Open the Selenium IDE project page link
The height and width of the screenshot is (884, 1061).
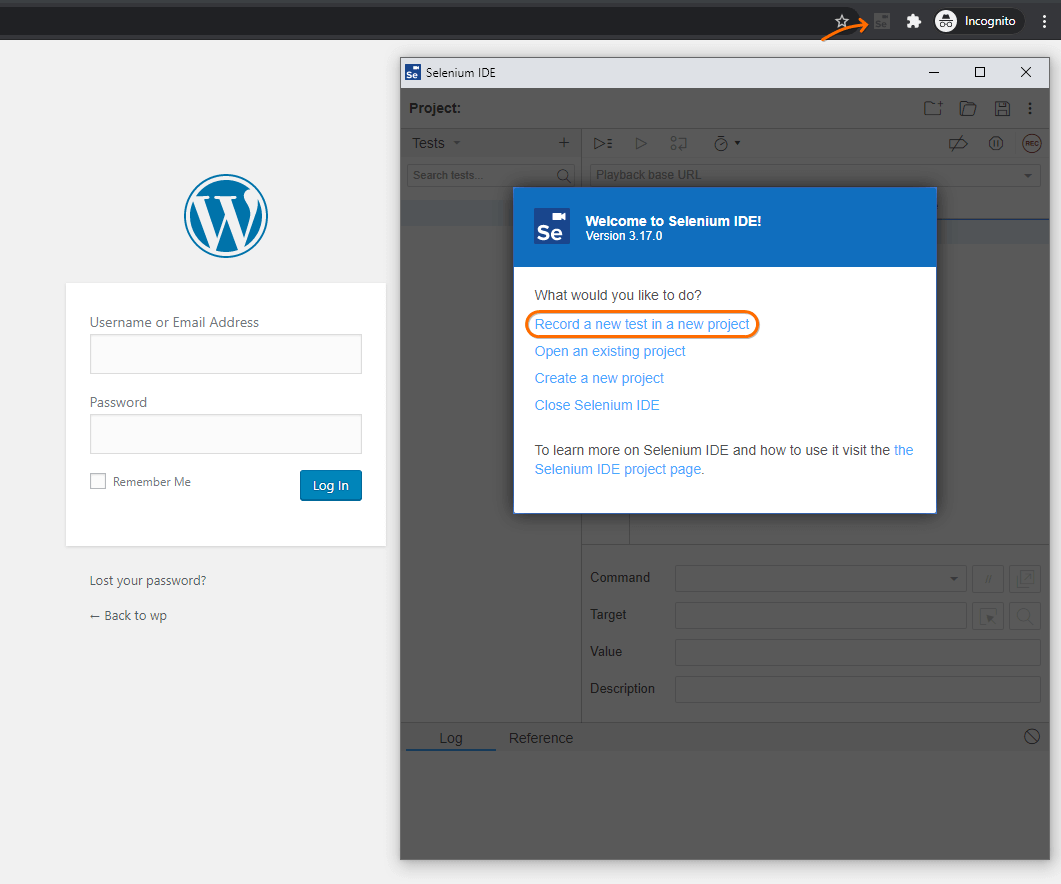pos(724,460)
